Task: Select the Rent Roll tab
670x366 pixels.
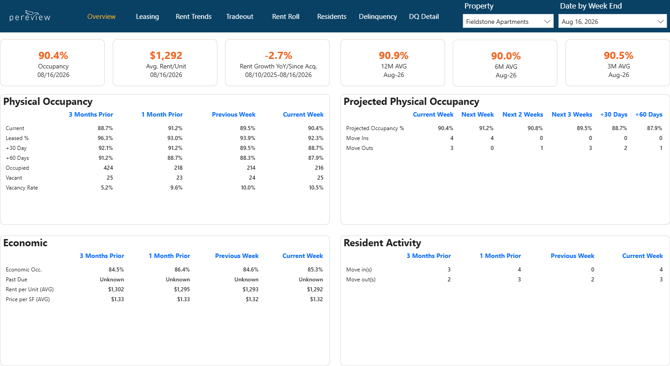Action: tap(286, 17)
